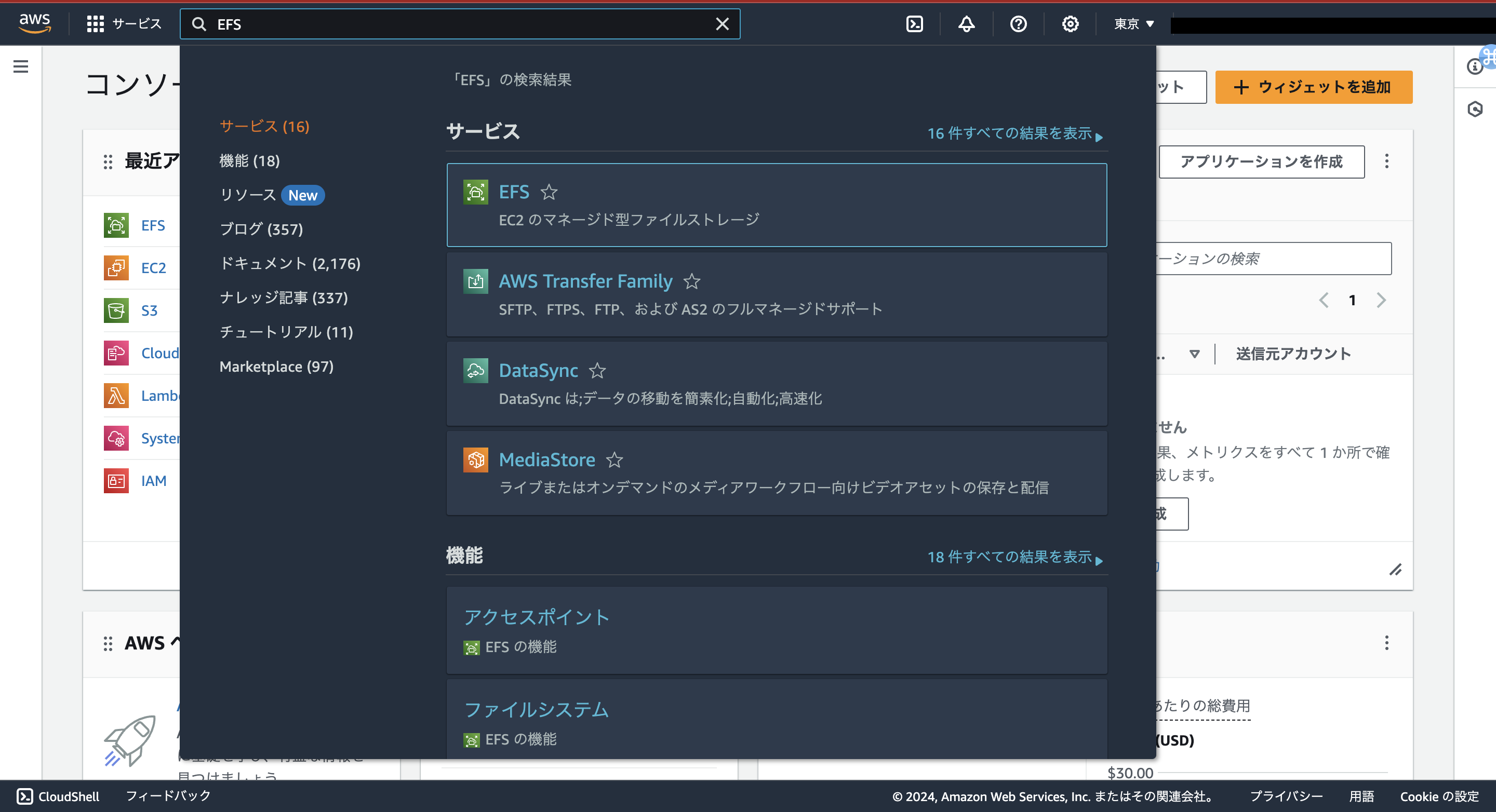Image resolution: width=1496 pixels, height=812 pixels.
Task: Click the notifications bell icon
Action: click(966, 24)
